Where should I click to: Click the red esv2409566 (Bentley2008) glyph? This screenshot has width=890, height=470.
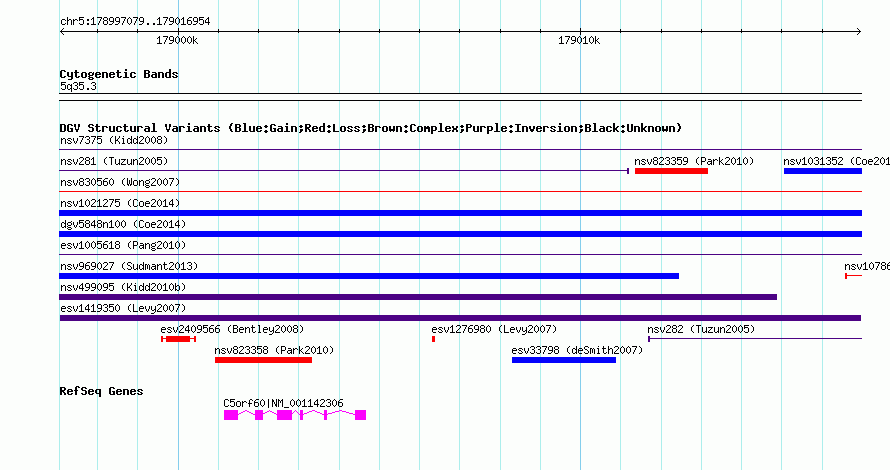point(178,339)
